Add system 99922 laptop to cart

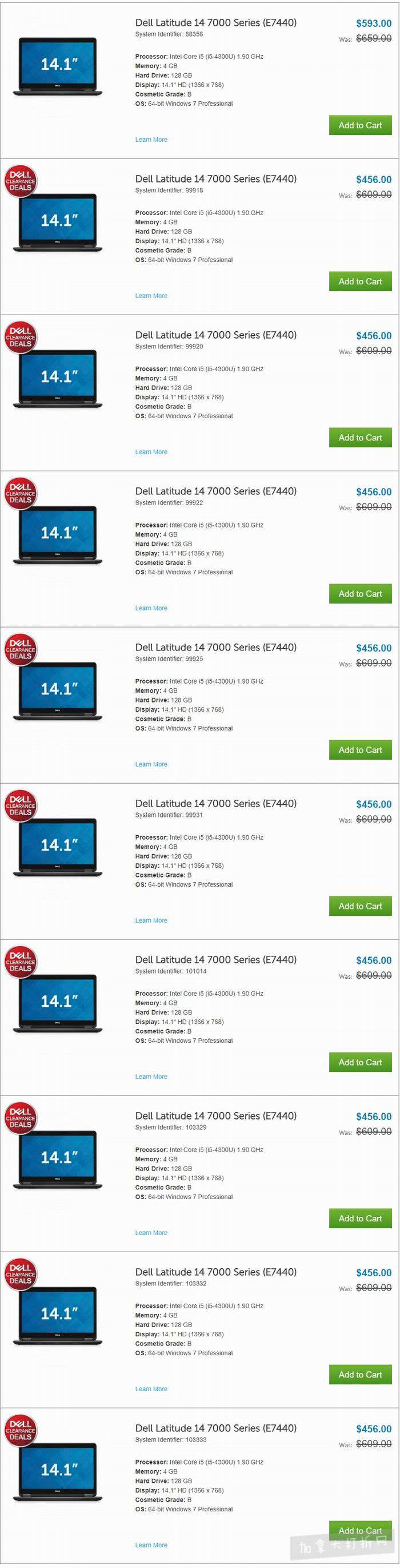[x=360, y=594]
